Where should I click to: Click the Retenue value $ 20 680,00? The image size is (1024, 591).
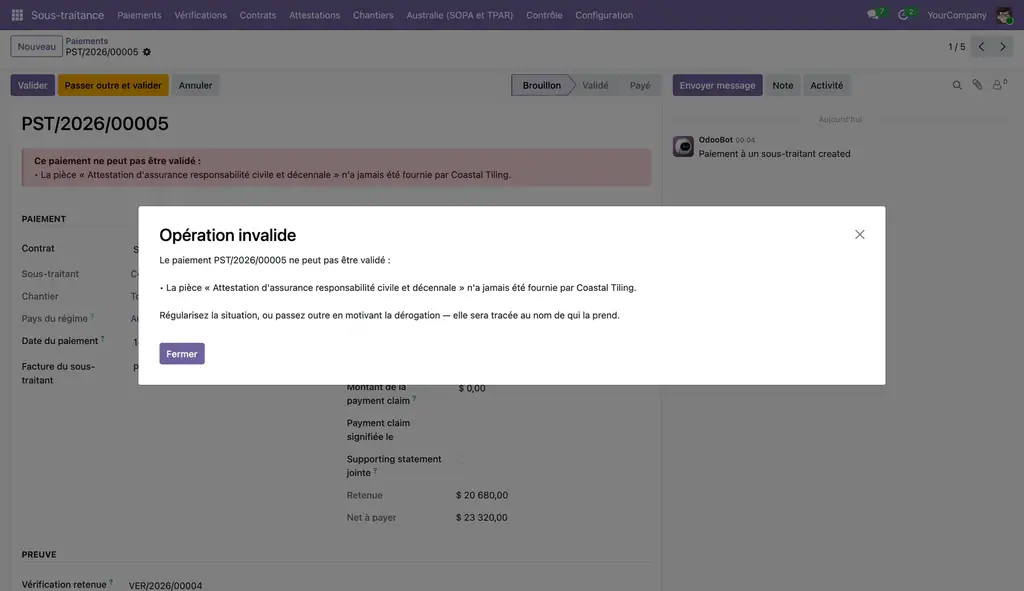point(481,496)
